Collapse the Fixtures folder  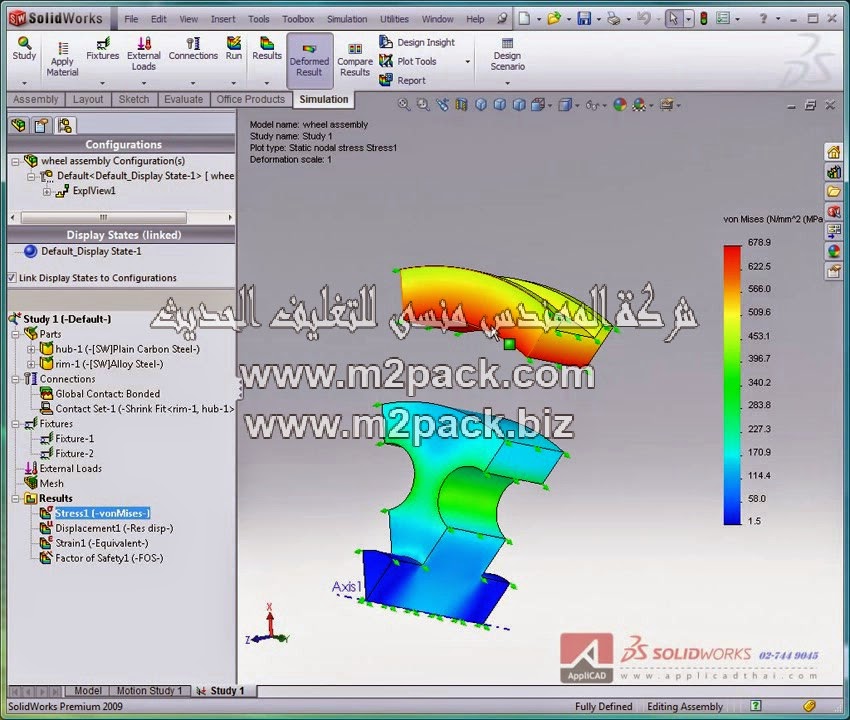(x=15, y=424)
